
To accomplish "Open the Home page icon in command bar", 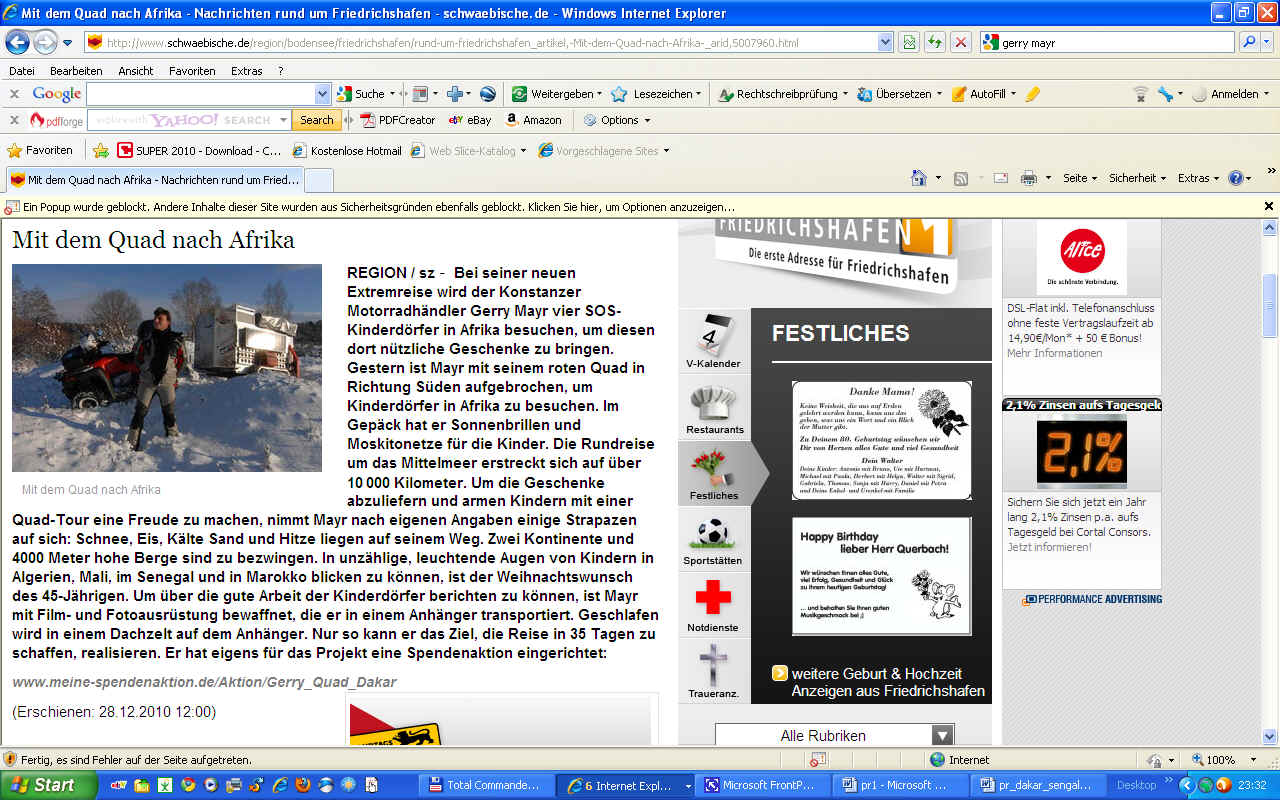I will tap(919, 178).
